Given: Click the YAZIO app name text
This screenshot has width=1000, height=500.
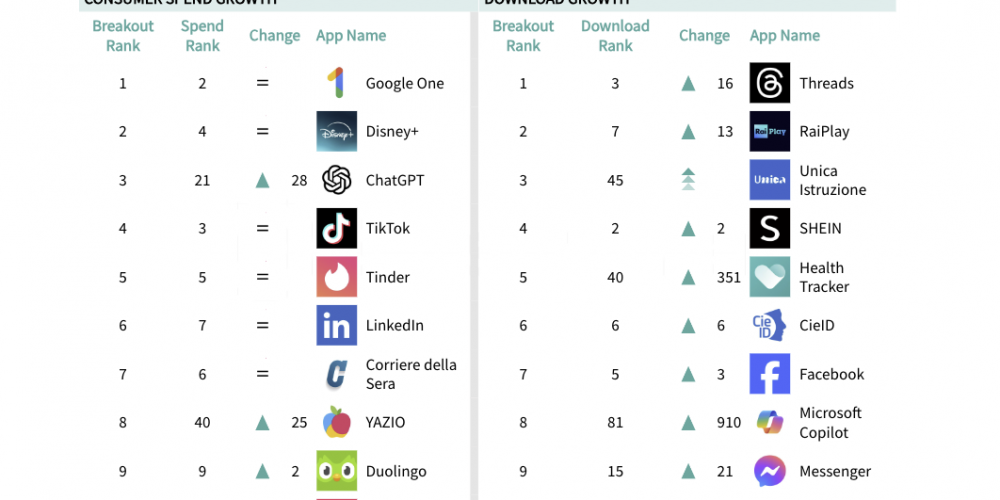Looking at the screenshot, I should click(x=385, y=422).
